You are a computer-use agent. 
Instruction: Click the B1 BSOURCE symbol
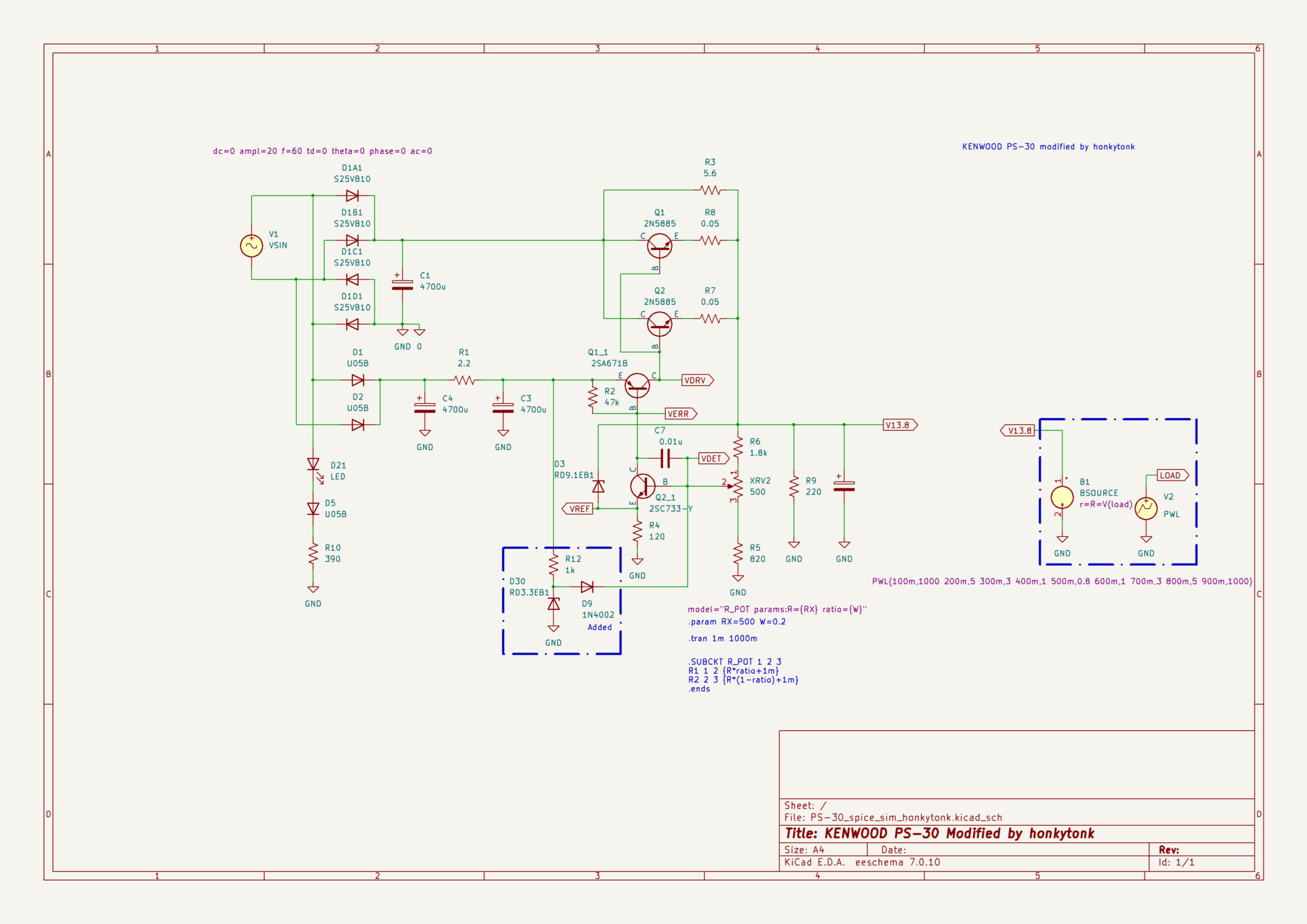click(1062, 497)
